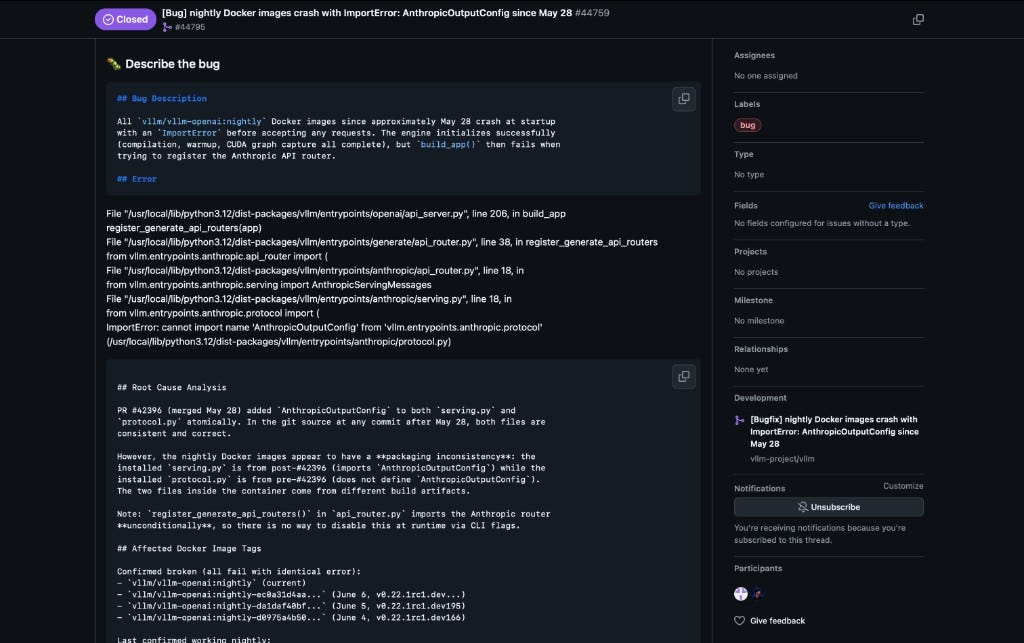Click the pull request icon in Development

coord(739,420)
